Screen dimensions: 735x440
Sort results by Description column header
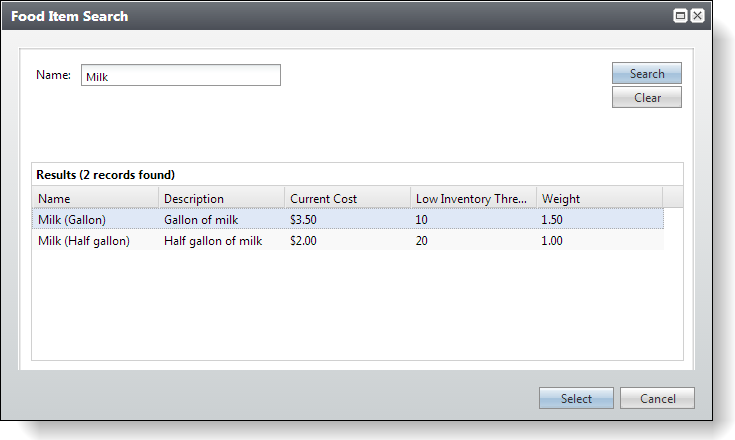point(221,198)
